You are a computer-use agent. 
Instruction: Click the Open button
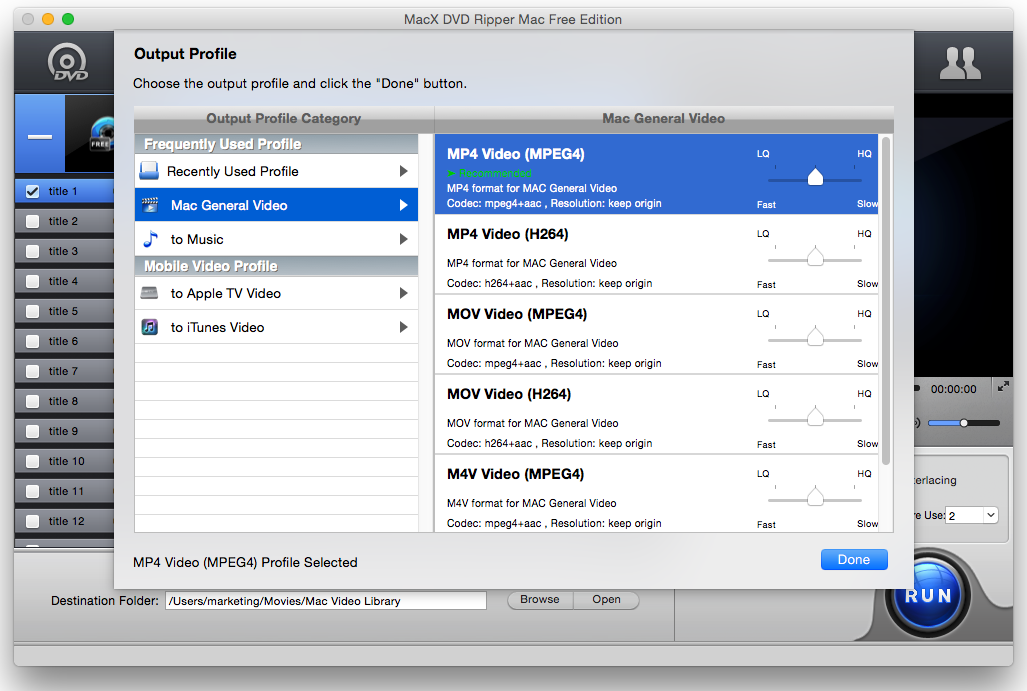pos(607,600)
